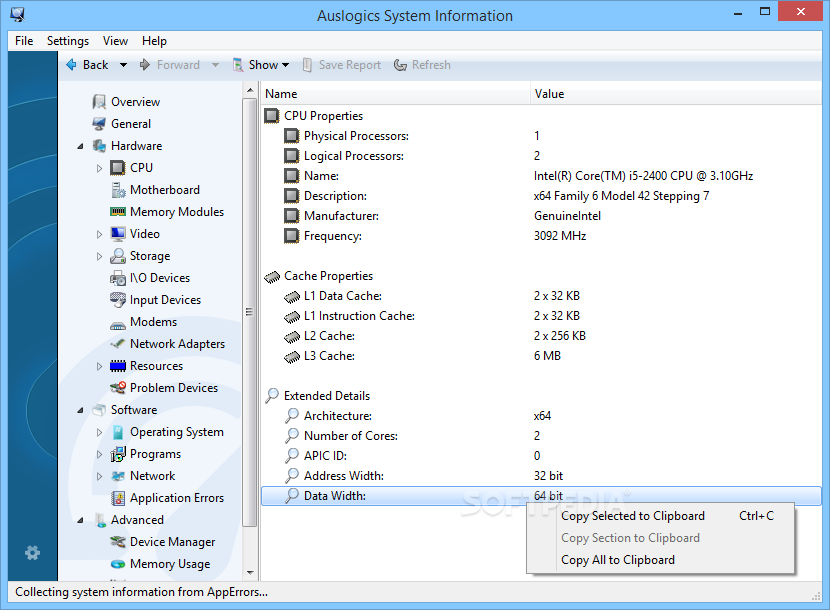This screenshot has width=830, height=610.
Task: Click the Forward toolbar button
Action: (170, 65)
